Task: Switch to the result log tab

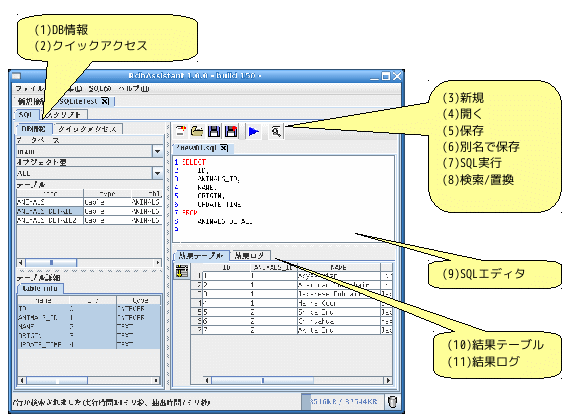Action: pyautogui.click(x=249, y=255)
